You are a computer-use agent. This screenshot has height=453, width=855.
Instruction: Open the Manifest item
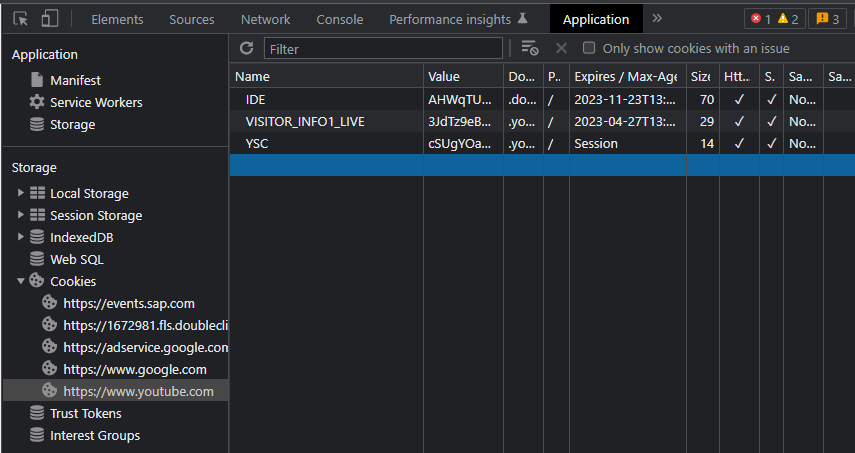tap(75, 80)
